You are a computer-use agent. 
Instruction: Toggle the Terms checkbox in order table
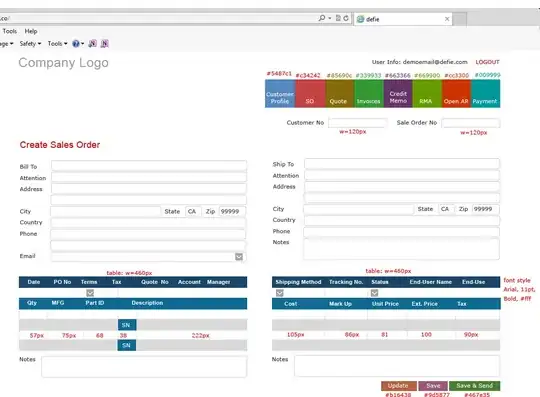coord(90,293)
